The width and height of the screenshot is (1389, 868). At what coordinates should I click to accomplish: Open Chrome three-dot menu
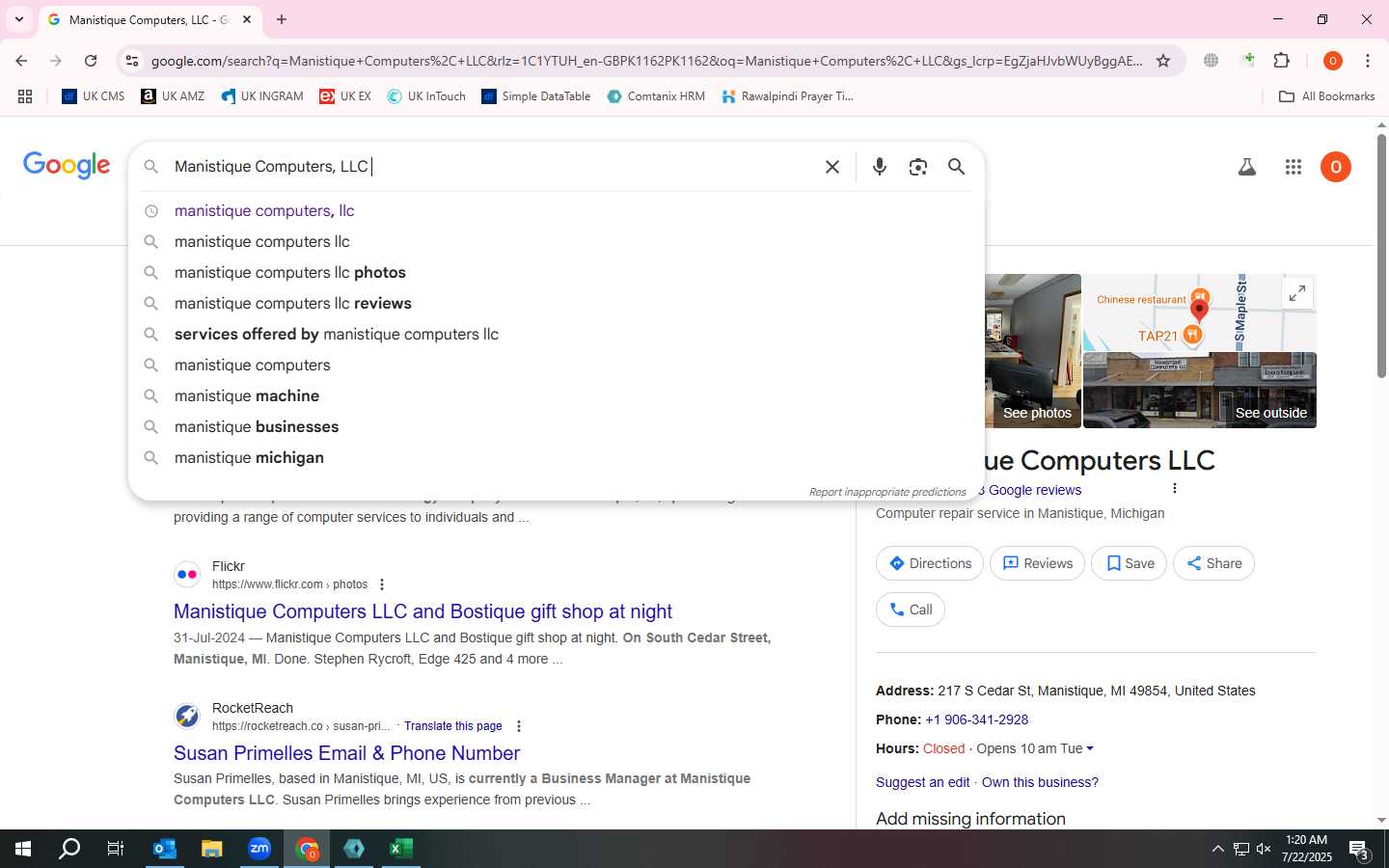[x=1368, y=61]
